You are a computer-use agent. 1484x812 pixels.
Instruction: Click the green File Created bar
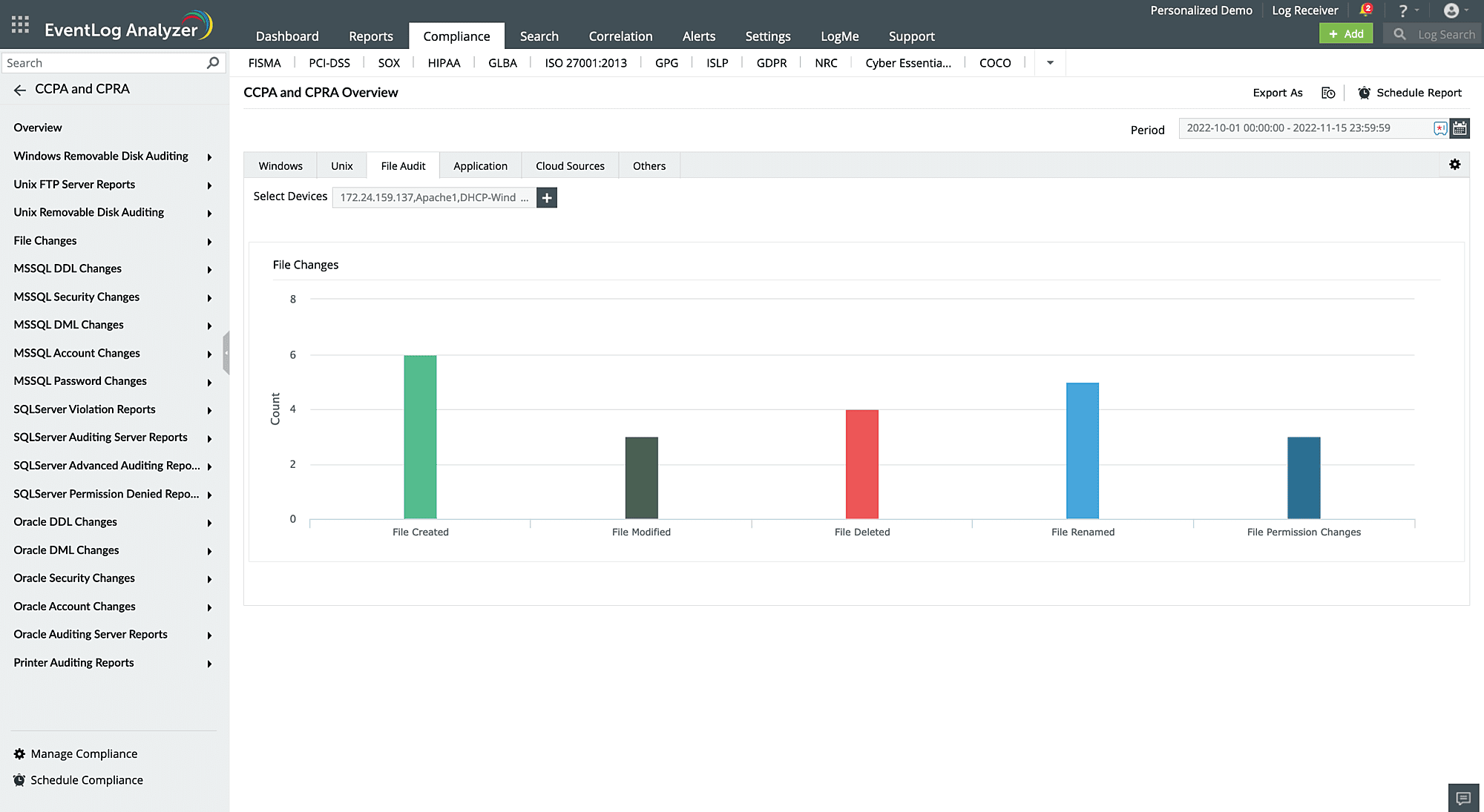(x=420, y=438)
